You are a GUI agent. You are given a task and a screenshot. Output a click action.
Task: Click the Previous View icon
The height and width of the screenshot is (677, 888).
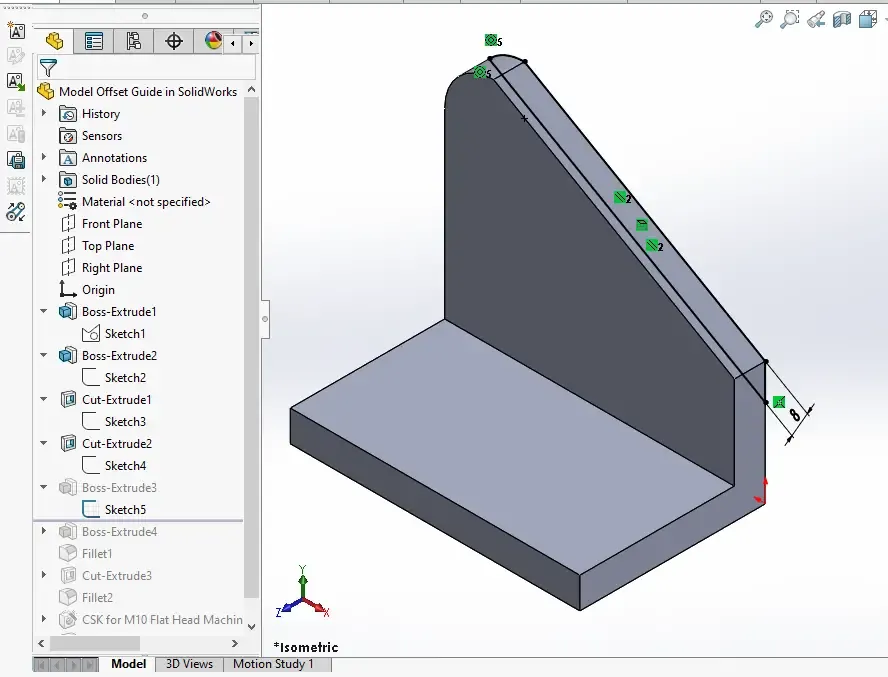(816, 19)
